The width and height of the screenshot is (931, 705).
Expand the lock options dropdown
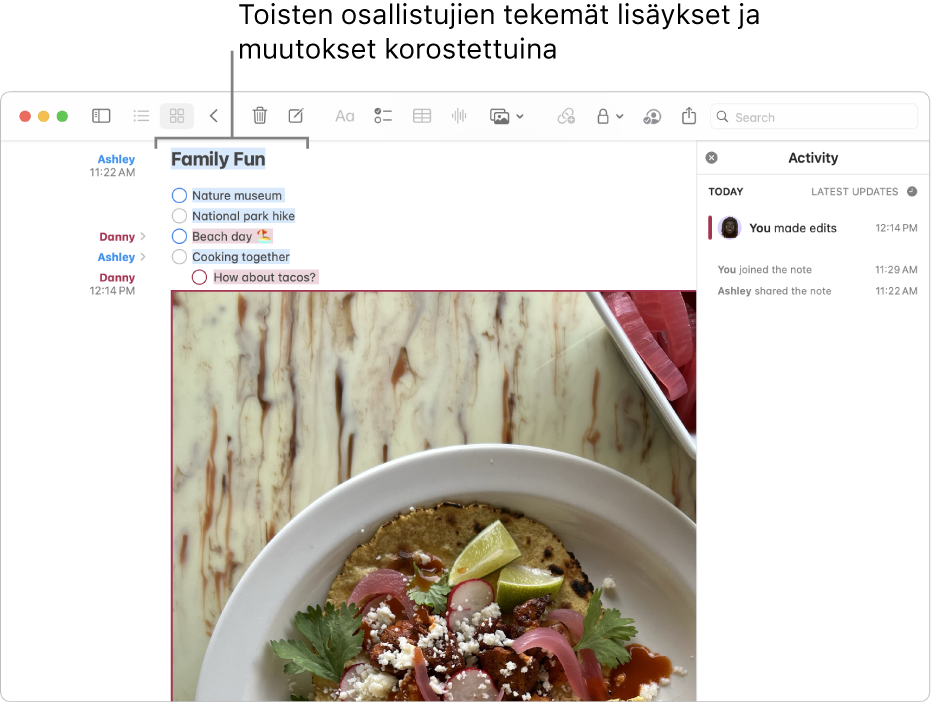coord(617,116)
